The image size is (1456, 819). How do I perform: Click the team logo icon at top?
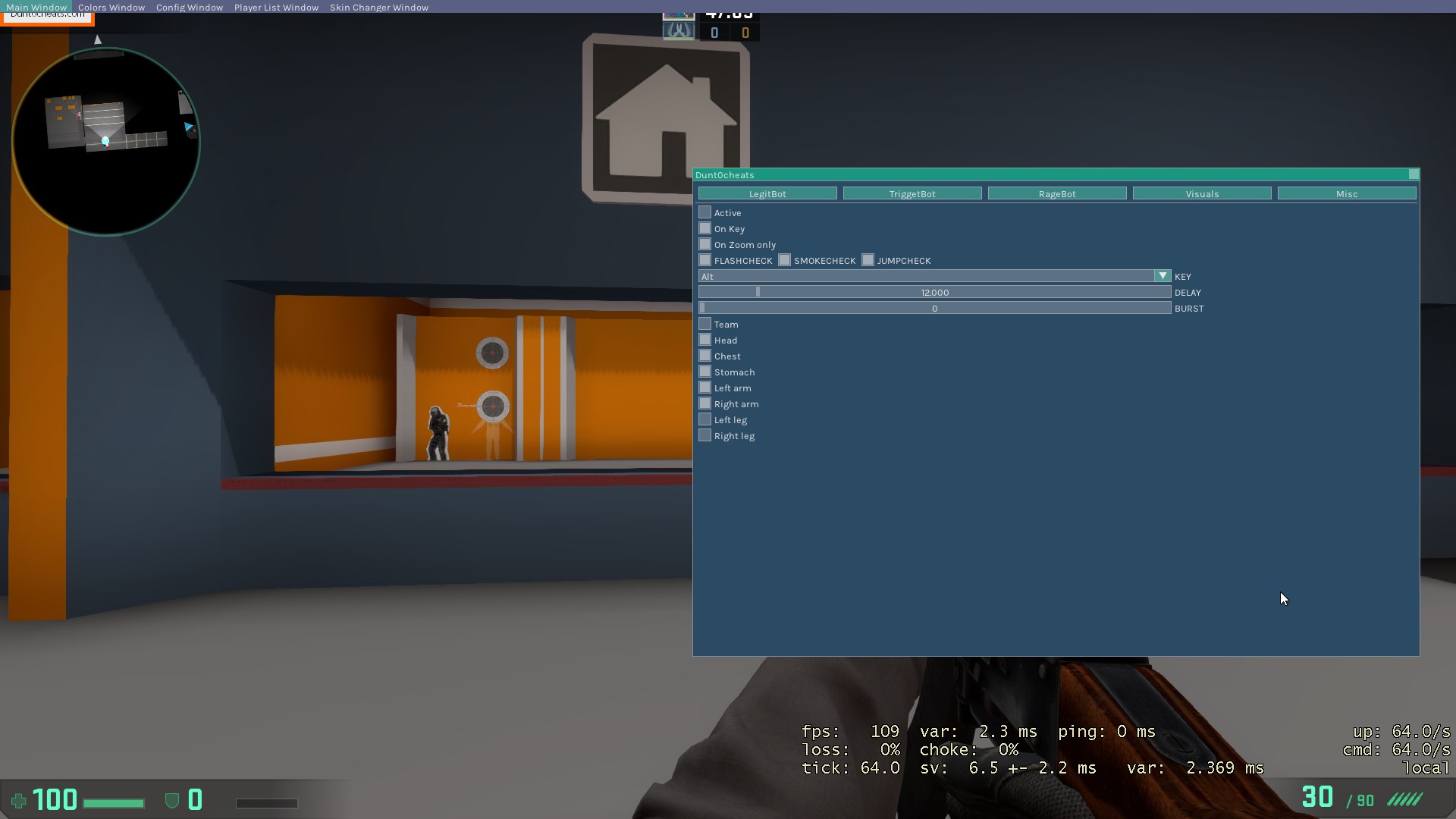pos(678,30)
